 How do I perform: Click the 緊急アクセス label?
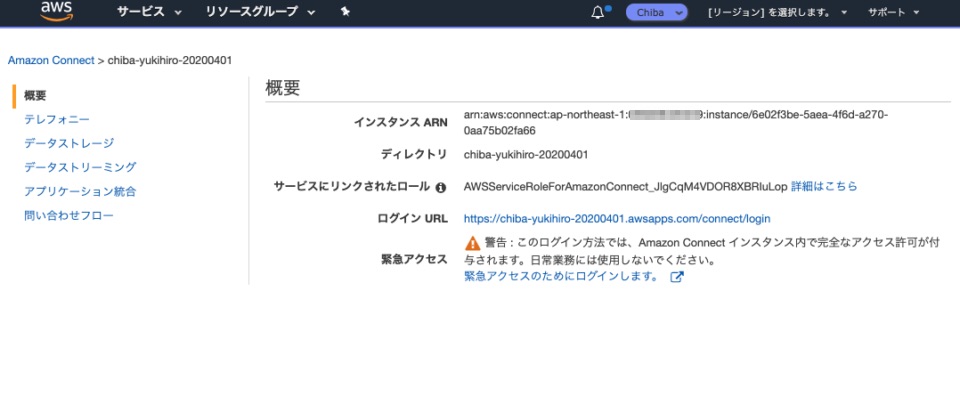tap(414, 259)
